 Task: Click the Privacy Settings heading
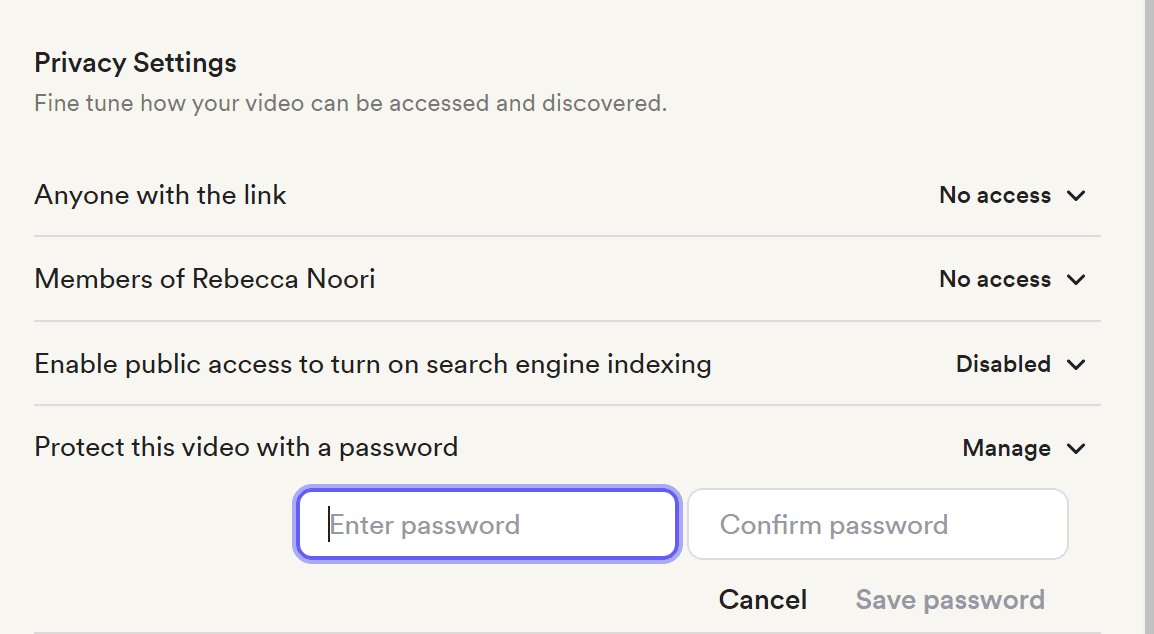[135, 63]
